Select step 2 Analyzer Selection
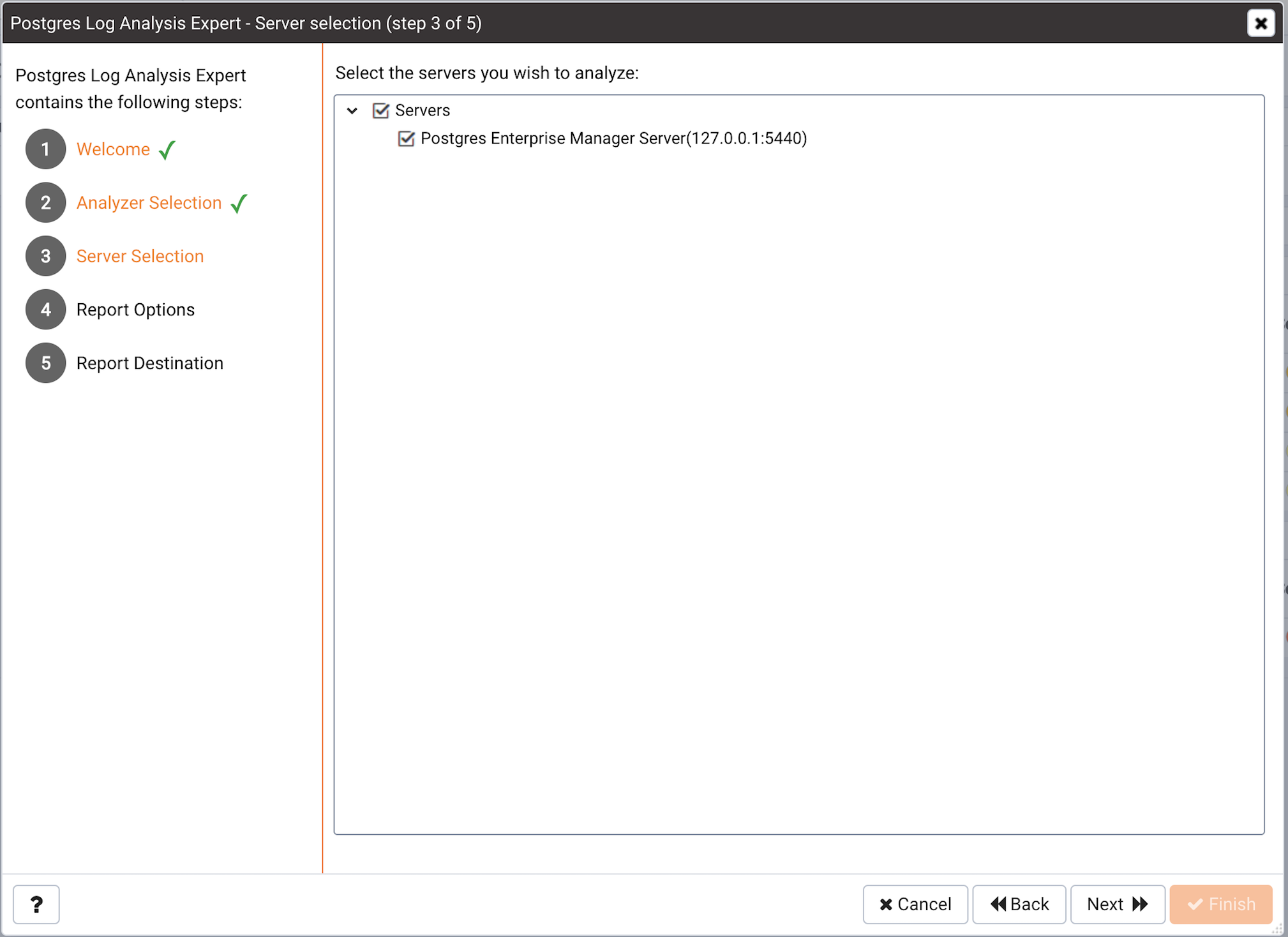 pyautogui.click(x=149, y=203)
